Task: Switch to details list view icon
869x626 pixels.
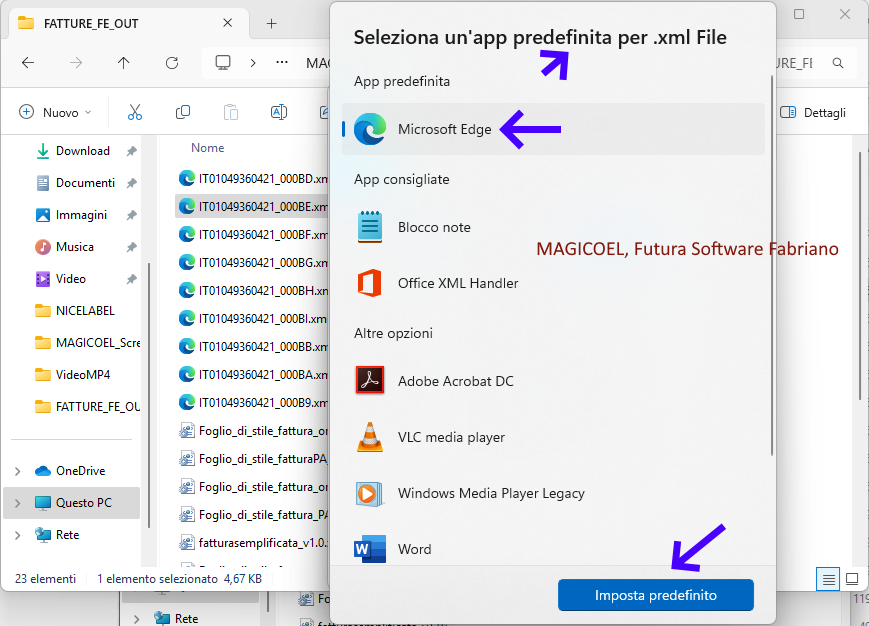Action: tap(829, 579)
